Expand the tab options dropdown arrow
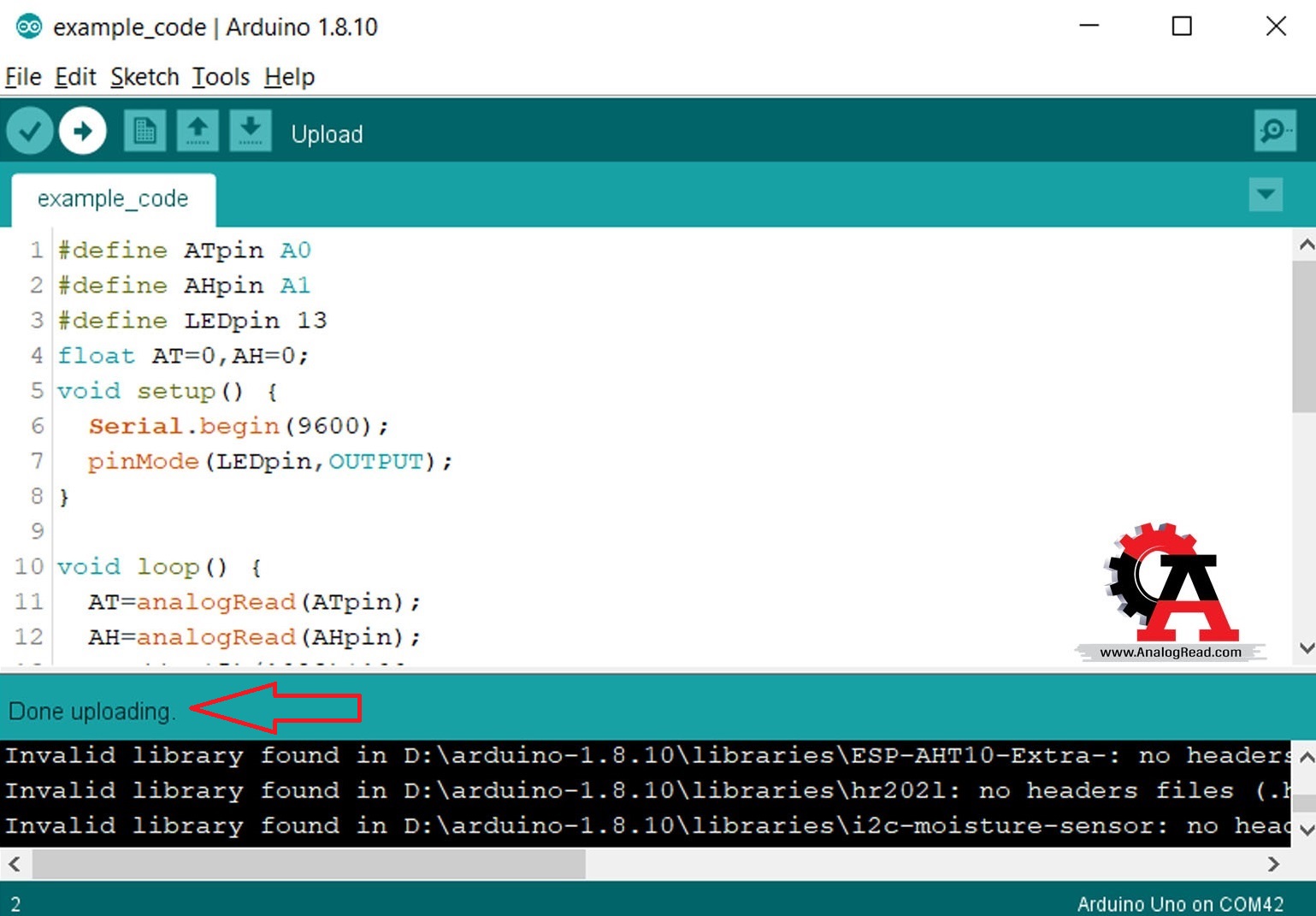 pos(1266,194)
